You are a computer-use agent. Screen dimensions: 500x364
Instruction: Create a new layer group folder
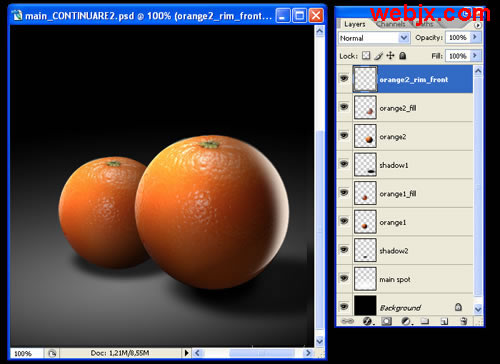coord(425,321)
